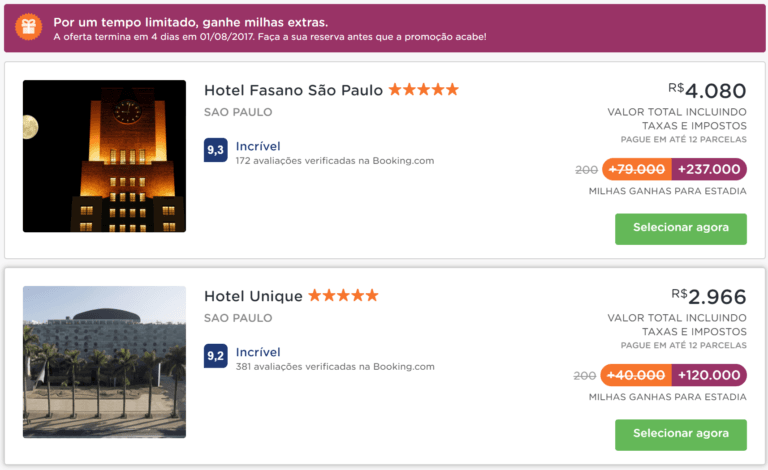Click the crossed-out +79.000 miles badge
Image resolution: width=768 pixels, height=470 pixels.
pos(637,169)
